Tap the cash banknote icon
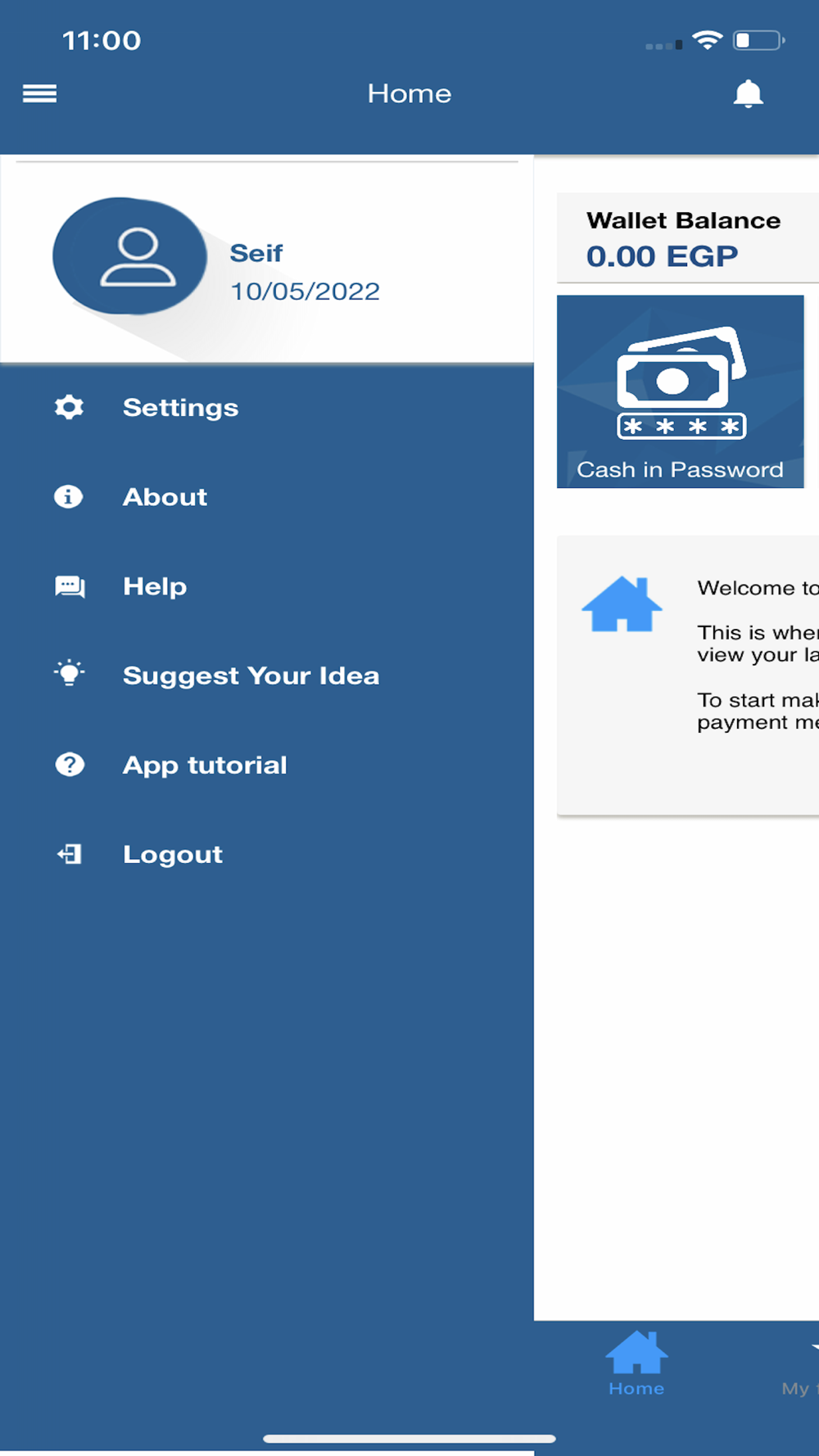The height and width of the screenshot is (1456, 819). click(681, 382)
